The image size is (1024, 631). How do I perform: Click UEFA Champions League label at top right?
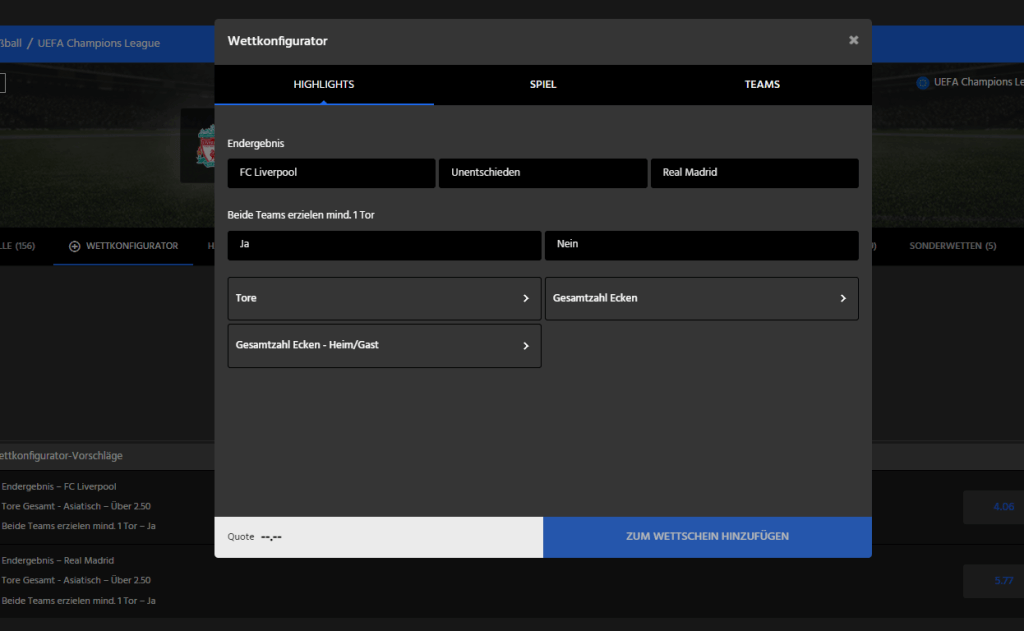pos(978,82)
